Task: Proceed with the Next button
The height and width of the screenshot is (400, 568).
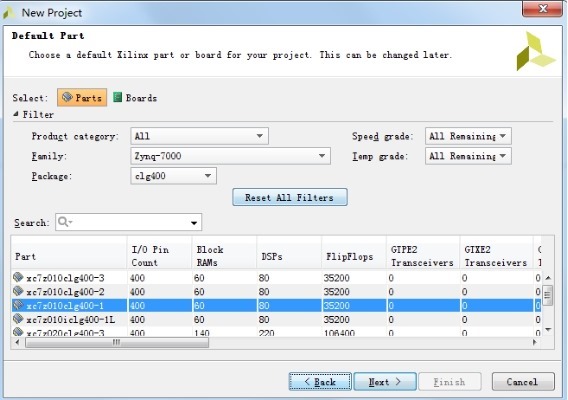Action: [x=385, y=382]
